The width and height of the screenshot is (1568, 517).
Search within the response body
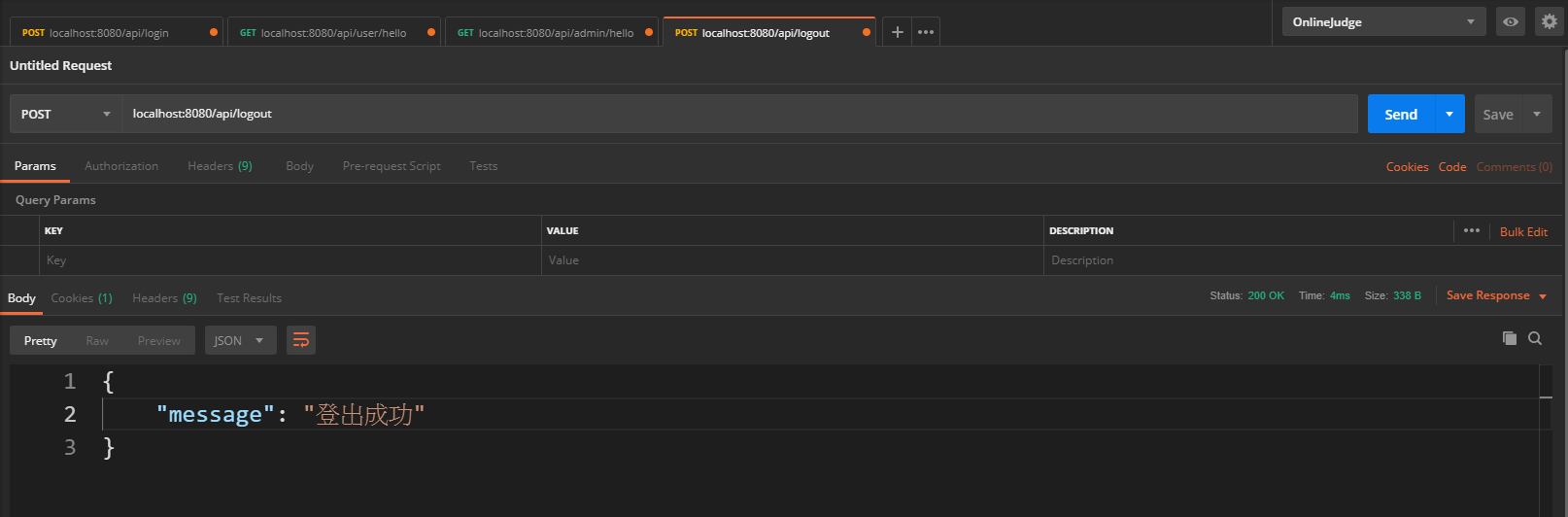1535,338
